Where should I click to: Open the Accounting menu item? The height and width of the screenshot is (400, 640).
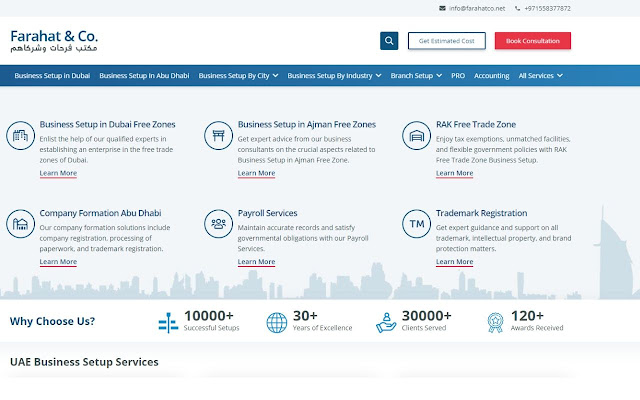(491, 76)
